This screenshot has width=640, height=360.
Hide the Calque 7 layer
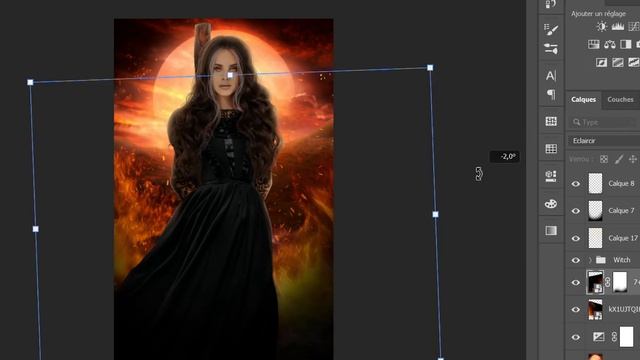[x=576, y=211]
